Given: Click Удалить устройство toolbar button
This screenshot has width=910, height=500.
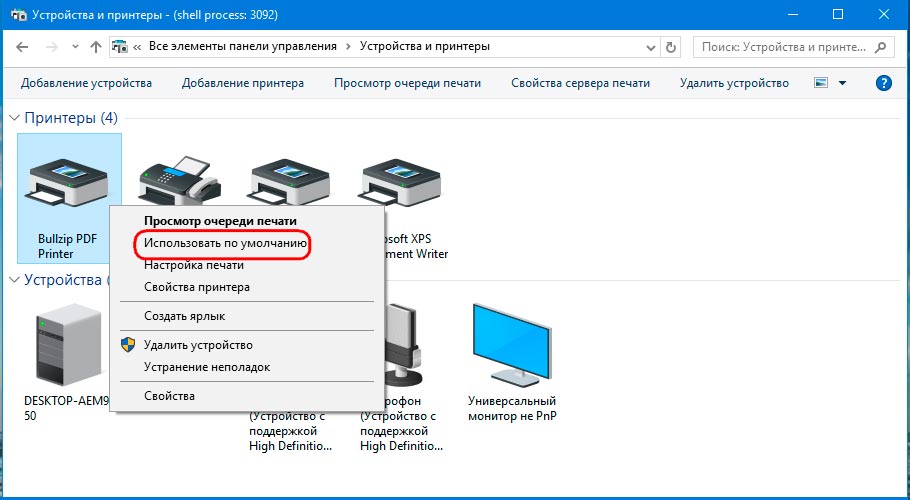Looking at the screenshot, I should click(734, 83).
